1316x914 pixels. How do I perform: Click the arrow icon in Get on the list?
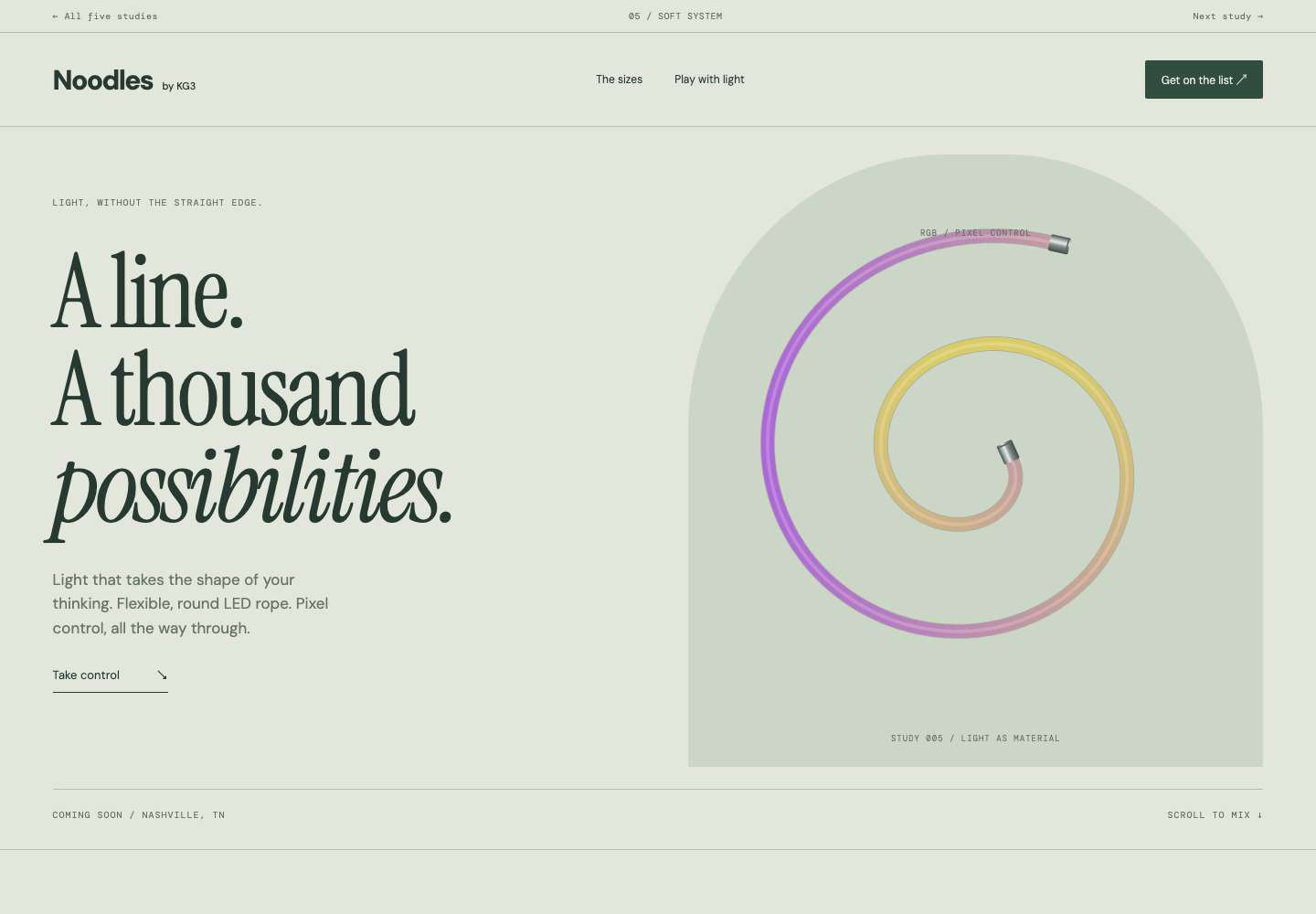coord(1242,80)
